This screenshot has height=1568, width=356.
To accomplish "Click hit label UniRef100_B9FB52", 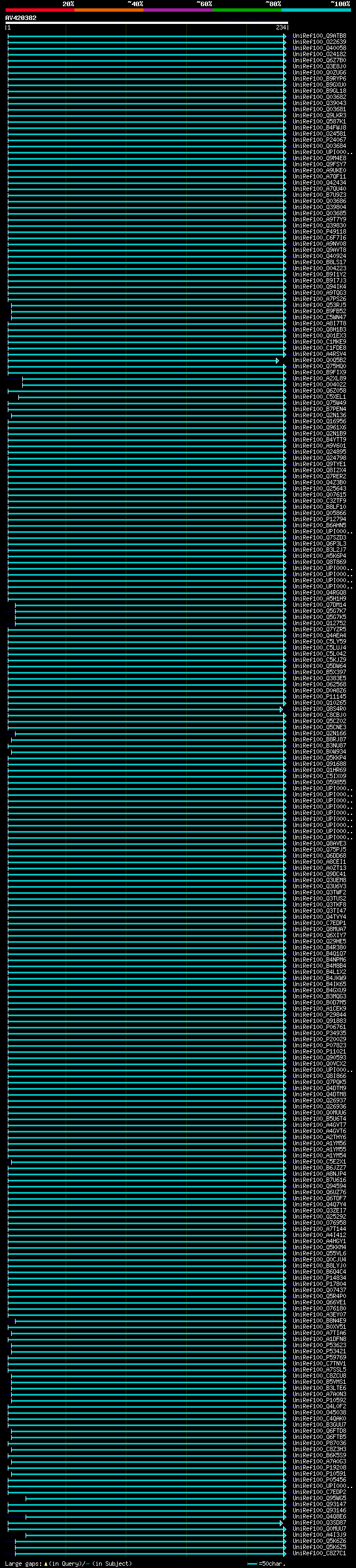I will [x=319, y=311].
